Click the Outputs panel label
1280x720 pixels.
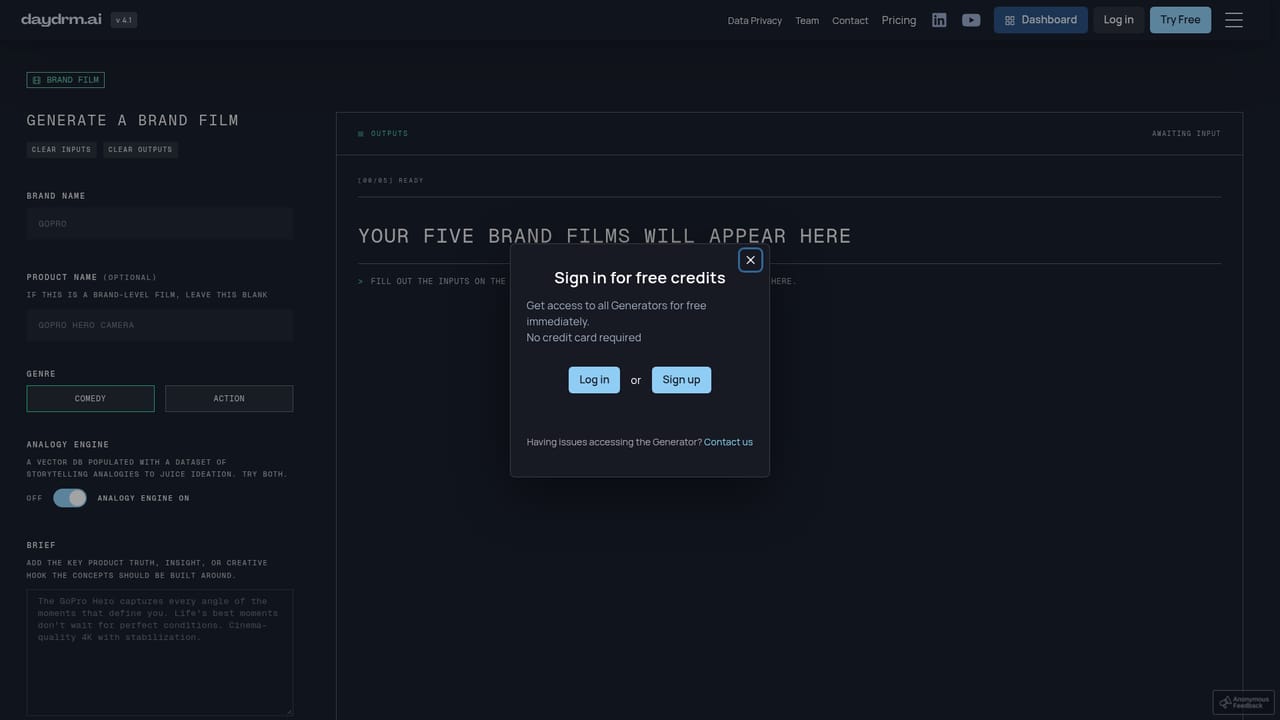coord(389,134)
